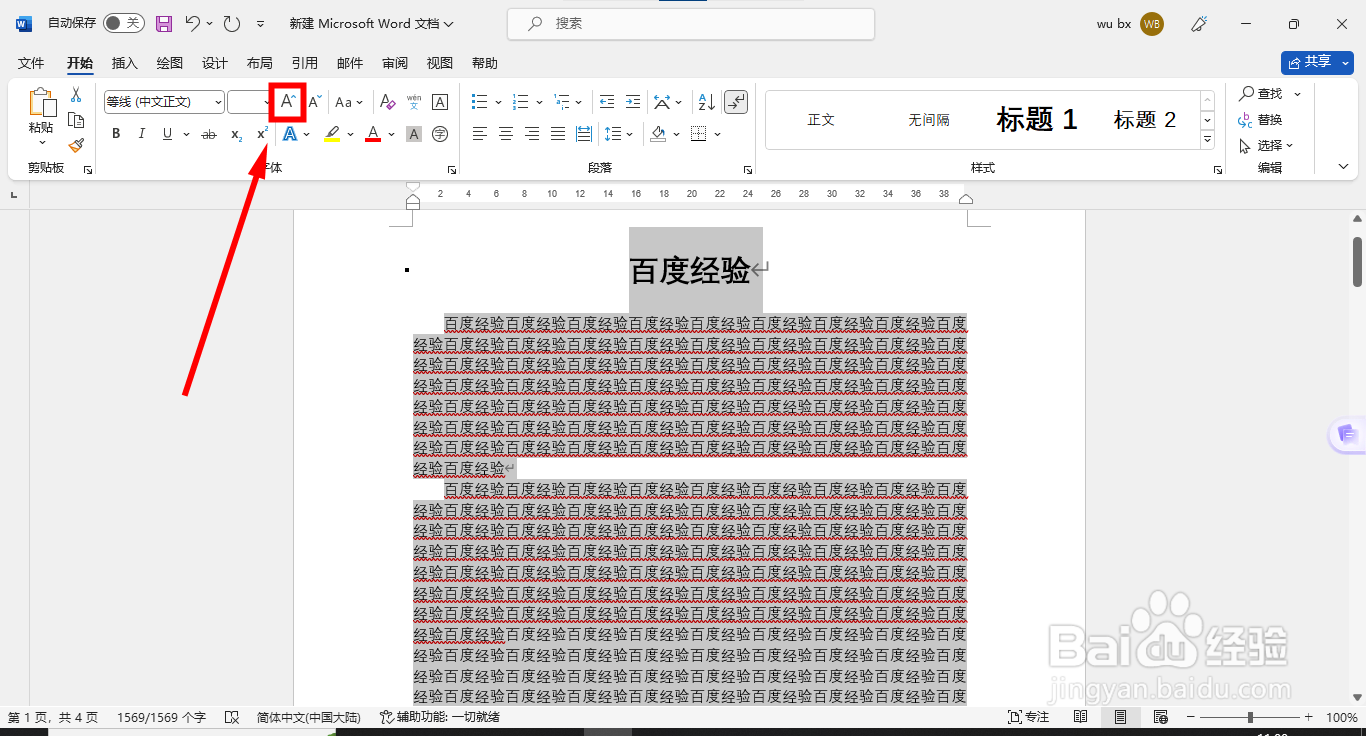The width and height of the screenshot is (1366, 736).
Task: Apply character shading icon
Action: coord(414,134)
